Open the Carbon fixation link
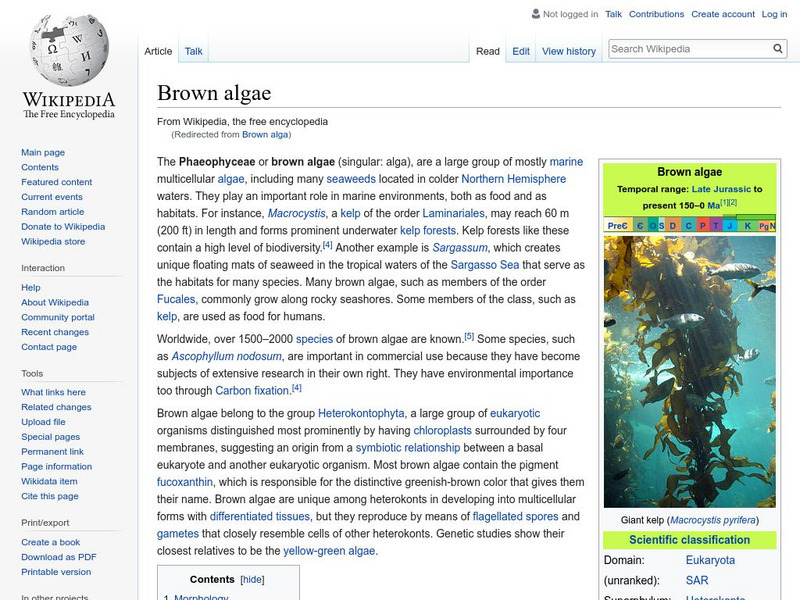 click(x=252, y=391)
